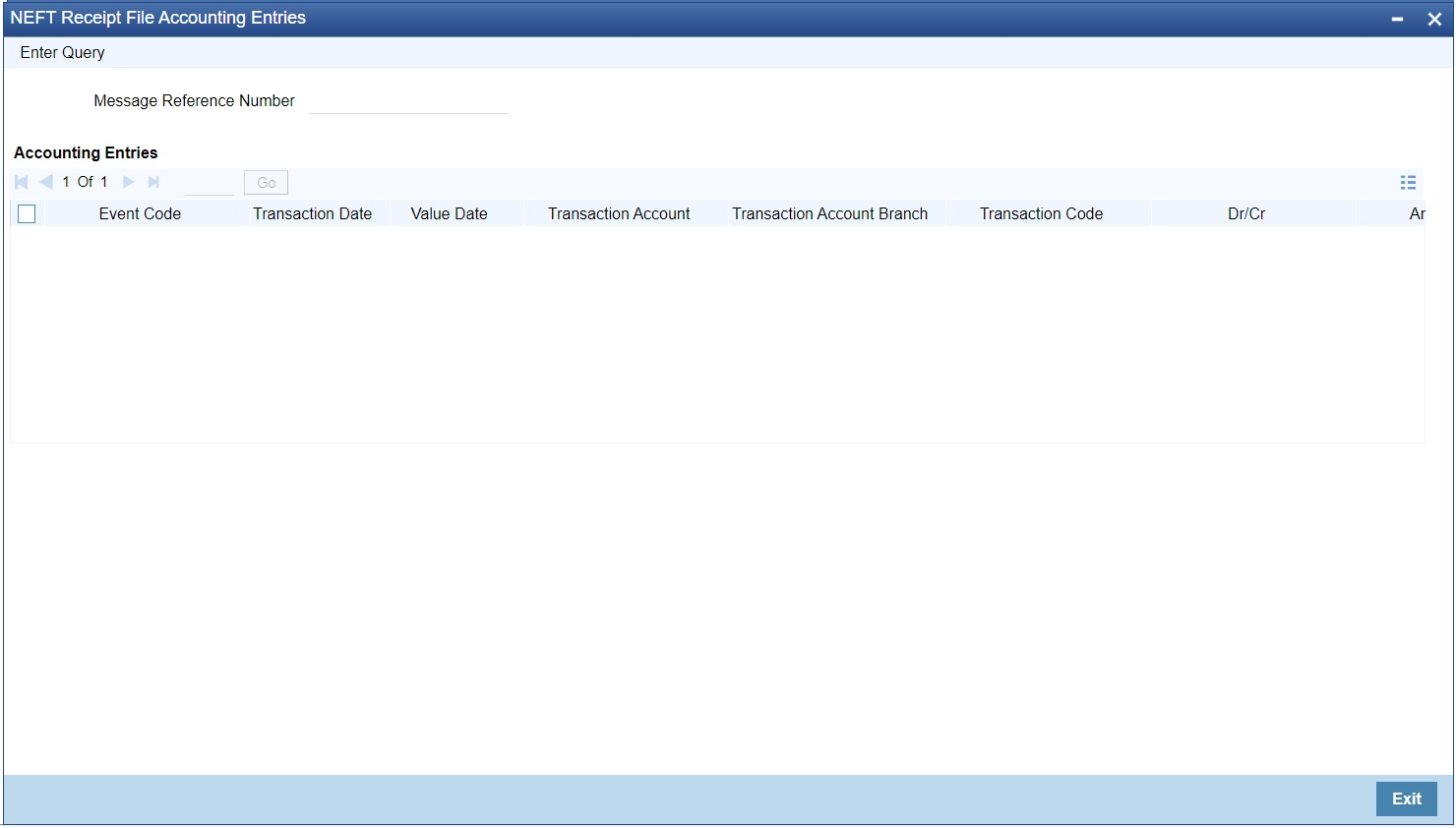The width and height of the screenshot is (1456, 828).
Task: Click the Value Date column header
Action: (449, 213)
